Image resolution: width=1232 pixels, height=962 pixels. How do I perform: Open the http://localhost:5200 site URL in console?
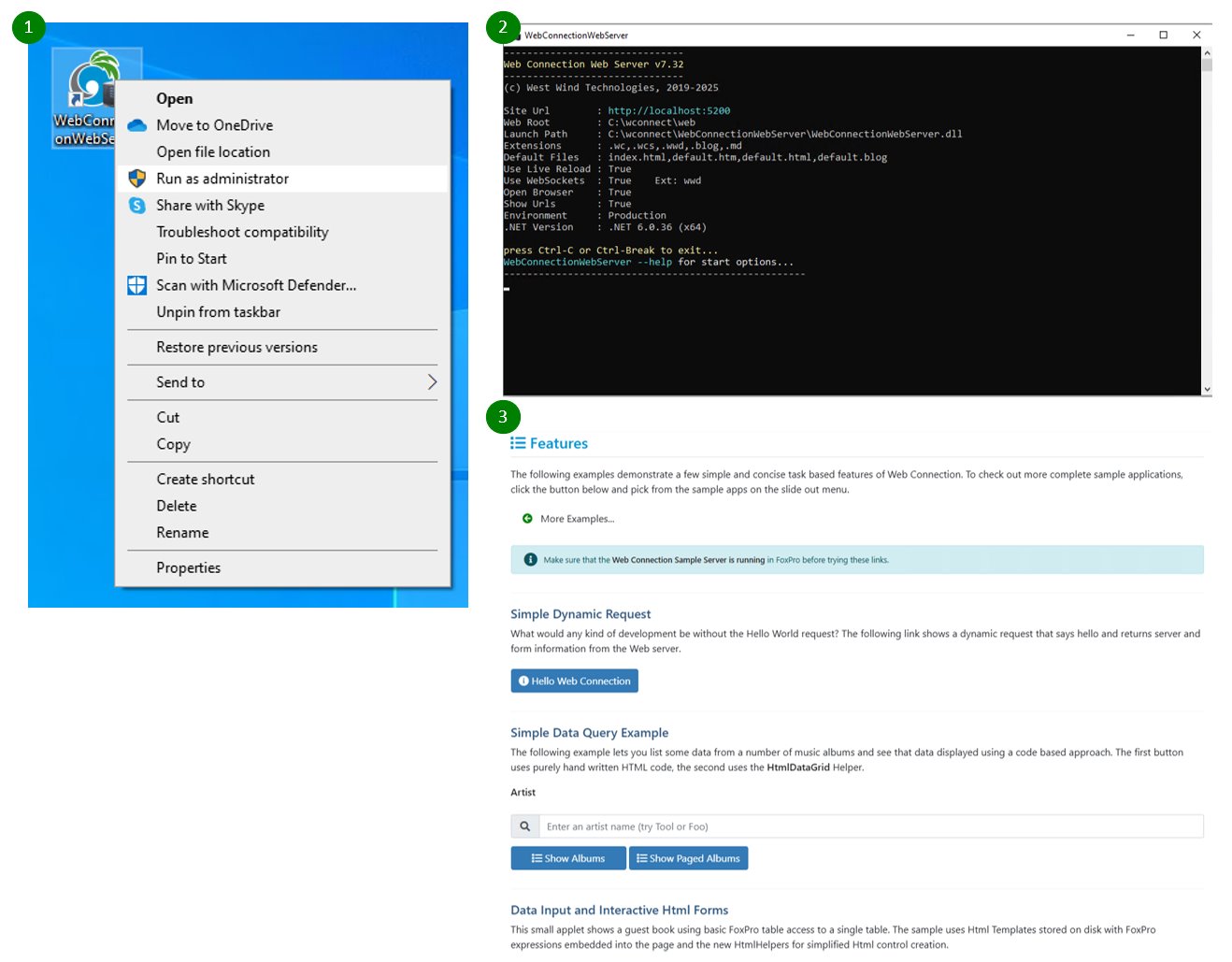669,110
